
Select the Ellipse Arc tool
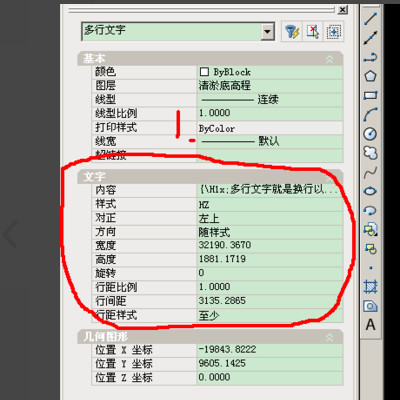click(x=370, y=210)
